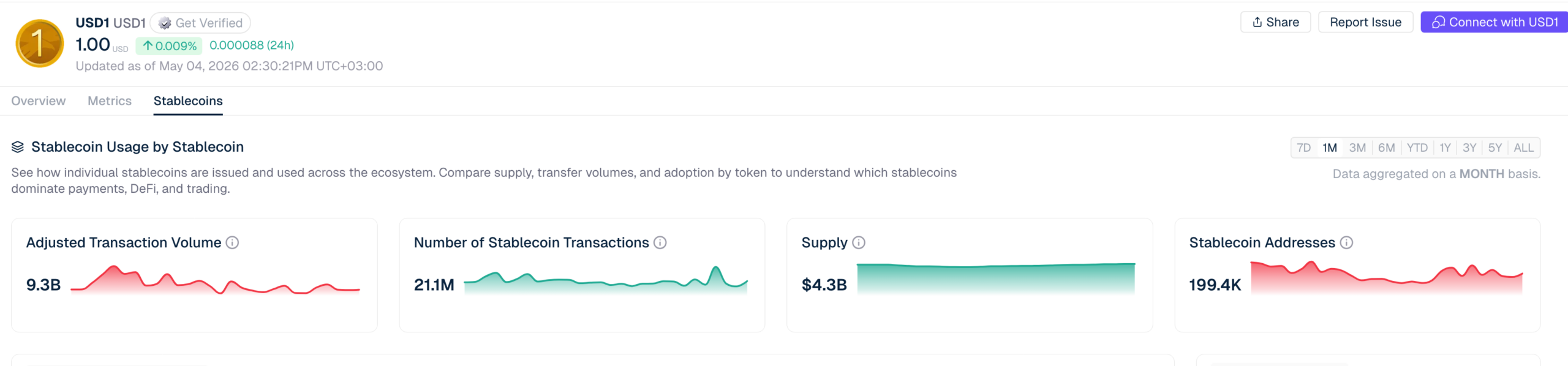Click the Get Verified button
The width and height of the screenshot is (1568, 366).
200,23
